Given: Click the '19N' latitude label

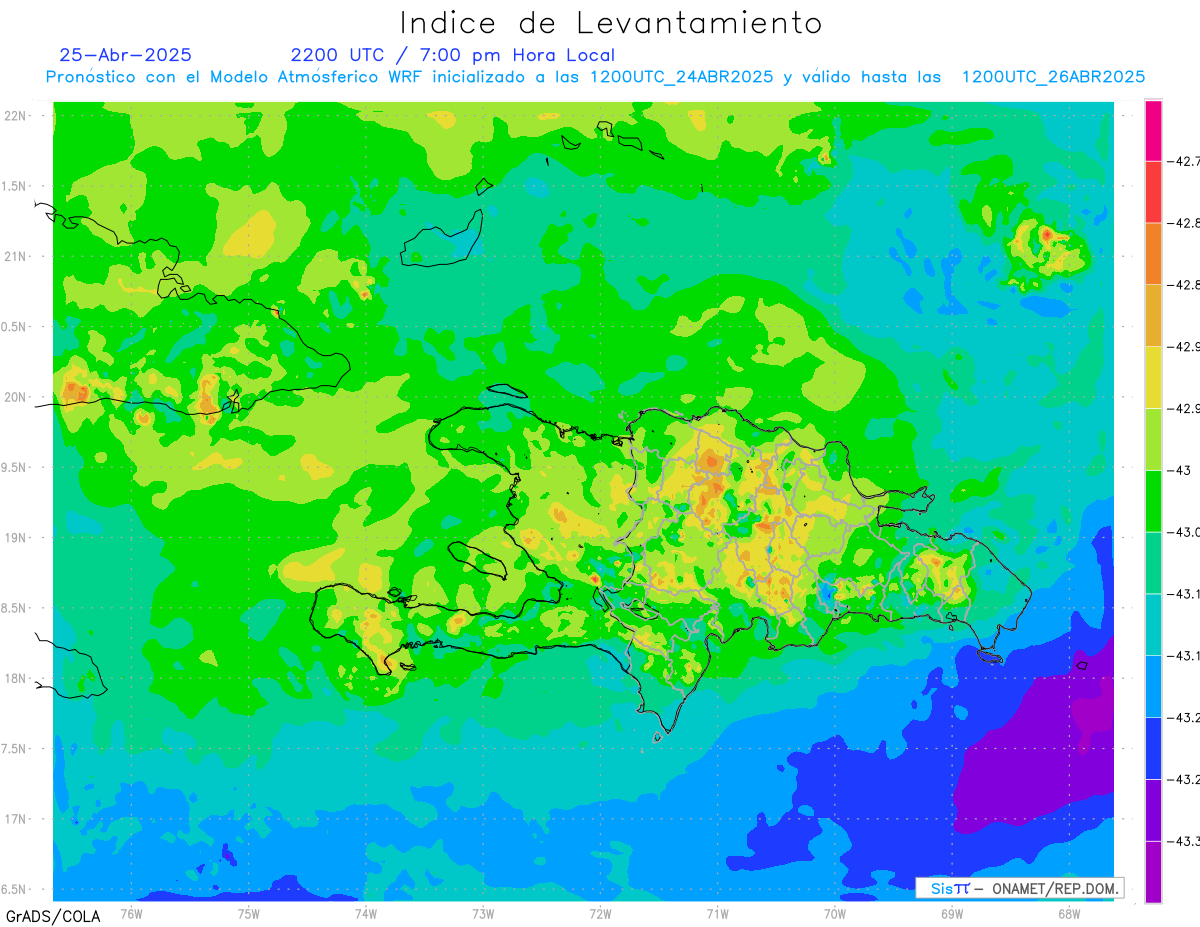Looking at the screenshot, I should click(x=17, y=538).
